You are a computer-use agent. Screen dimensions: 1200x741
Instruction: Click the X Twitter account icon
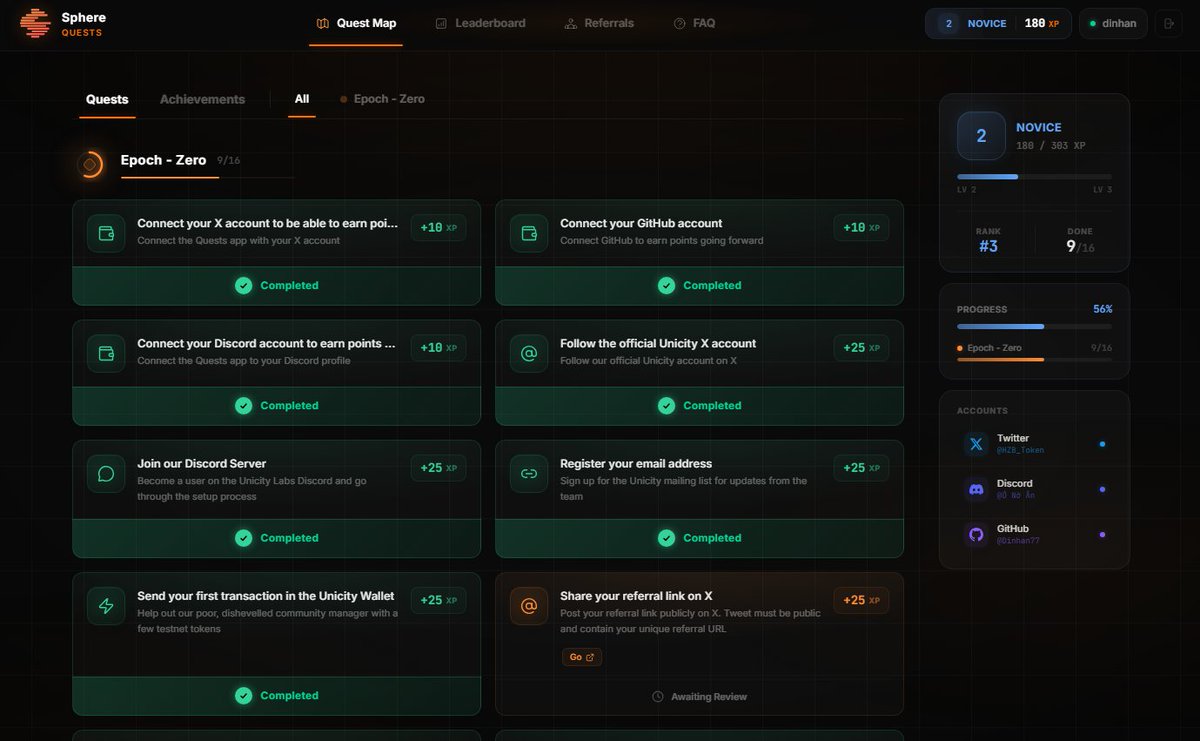pos(976,444)
